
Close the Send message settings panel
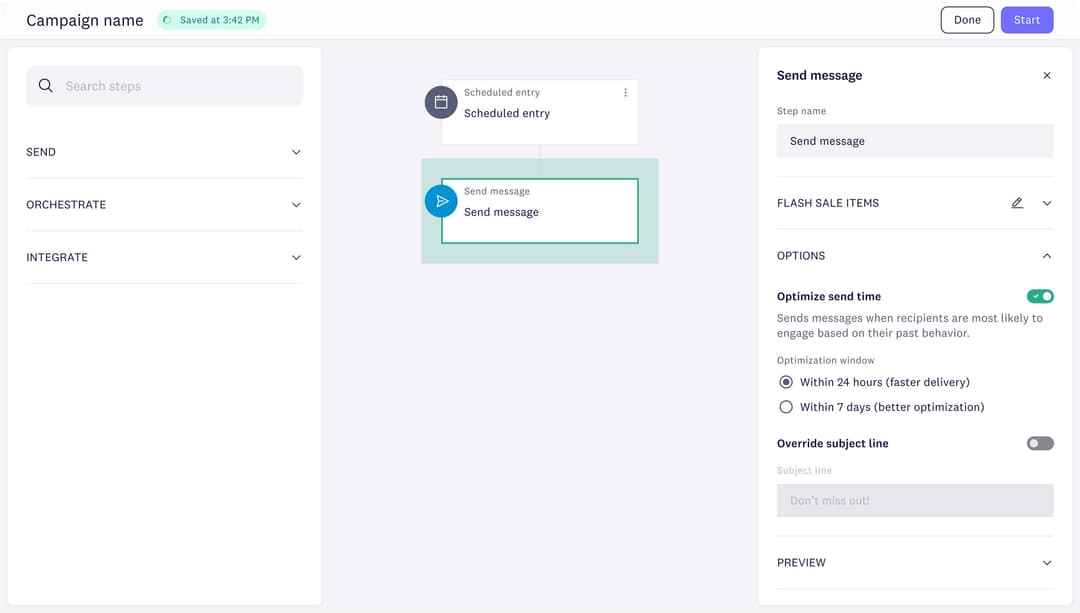coord(1047,75)
